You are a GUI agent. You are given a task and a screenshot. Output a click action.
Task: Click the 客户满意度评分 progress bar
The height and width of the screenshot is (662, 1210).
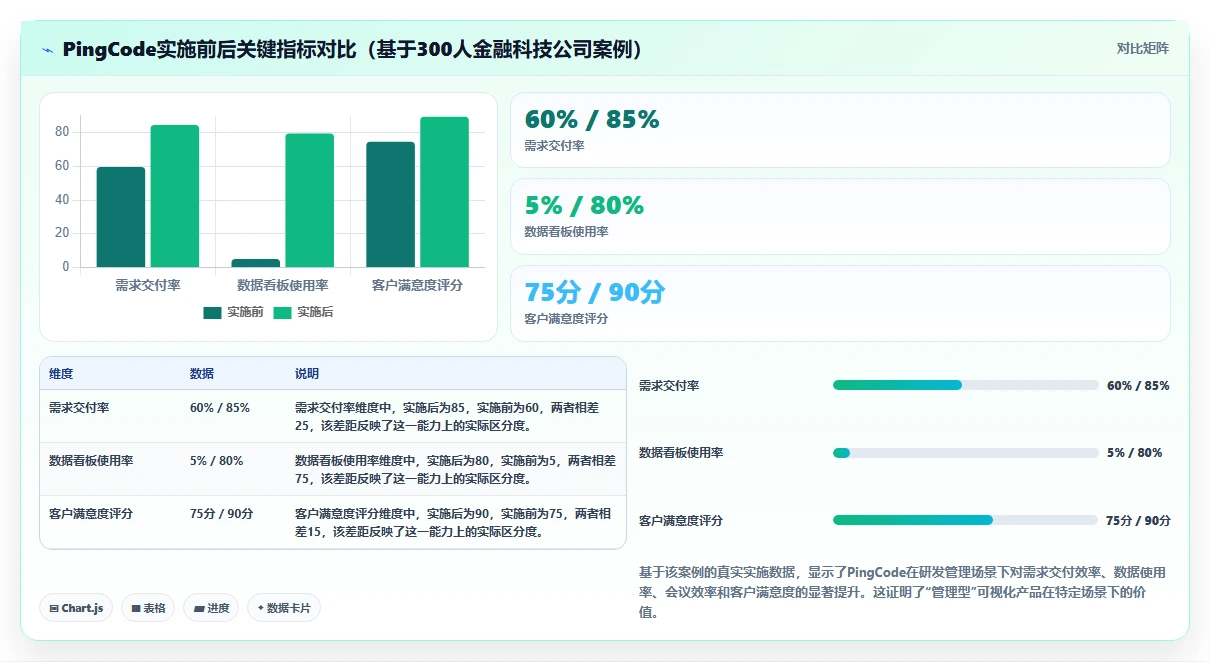965,520
